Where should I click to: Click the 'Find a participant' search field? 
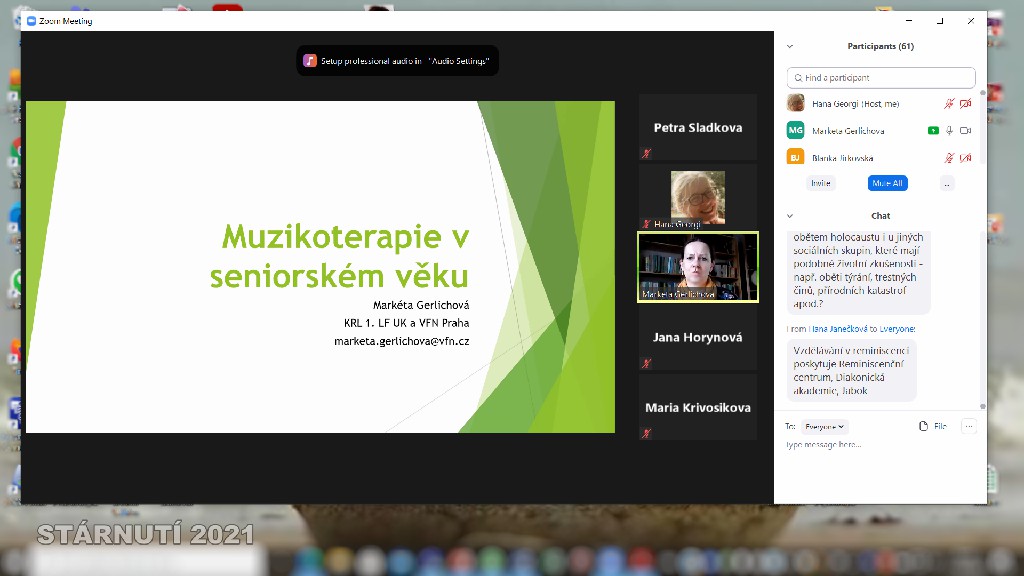880,77
